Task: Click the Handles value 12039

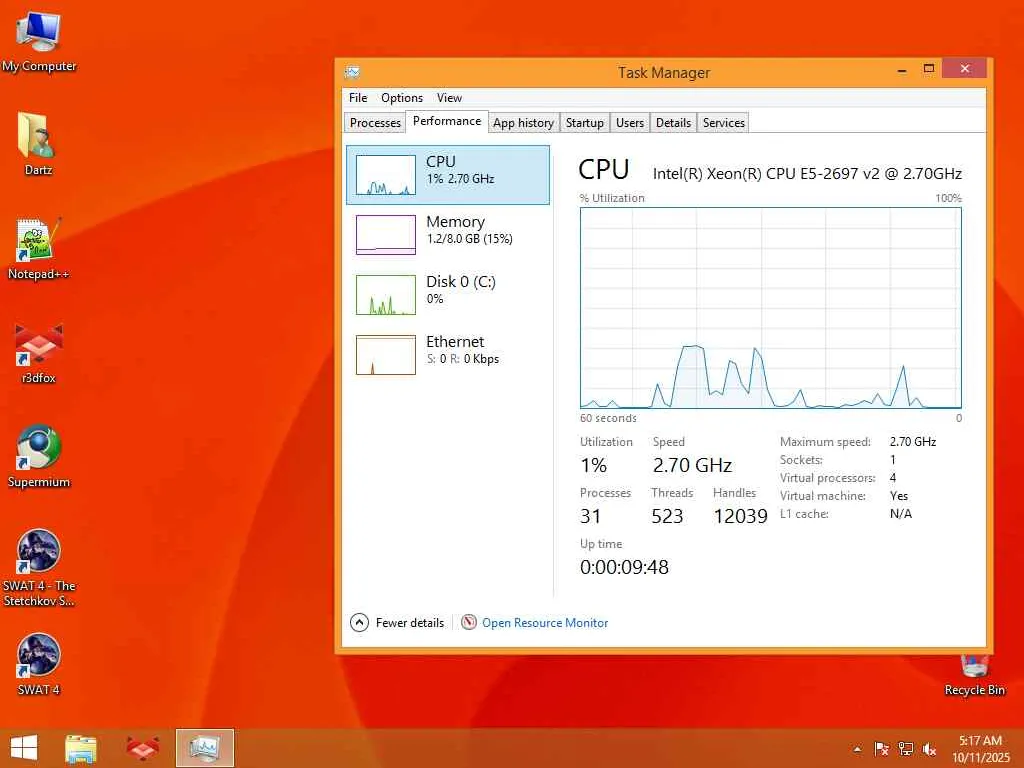Action: 741,516
